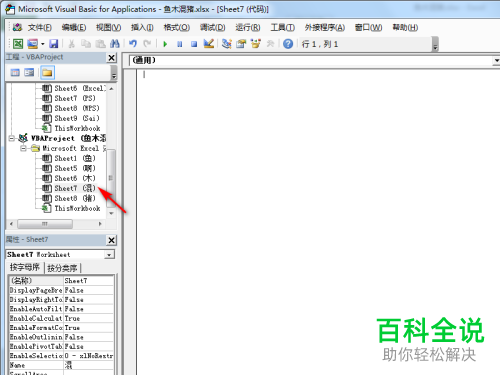Image resolution: width=500 pixels, height=375 pixels.
Task: Open the 工具(T) menu
Action: tap(282, 27)
